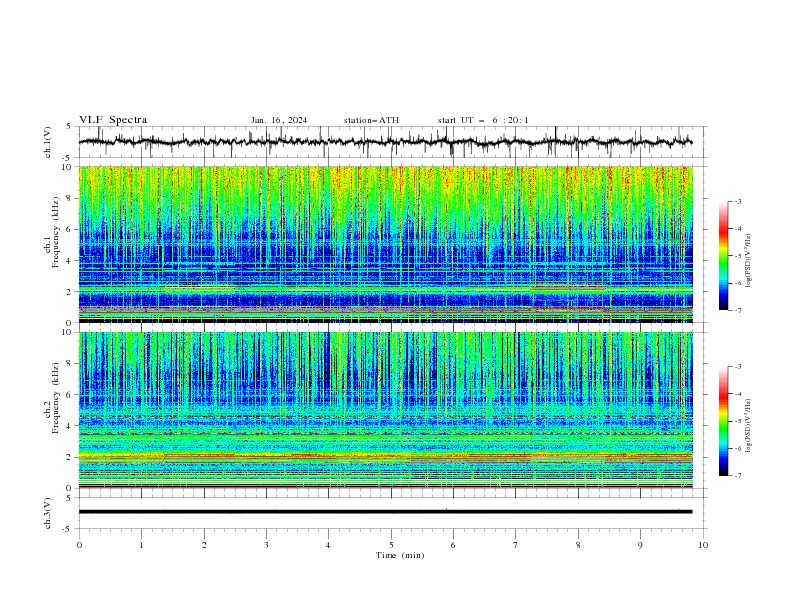Click the "ch.3(V)" axis label
This screenshot has height=612, width=792.
pyautogui.click(x=48, y=513)
